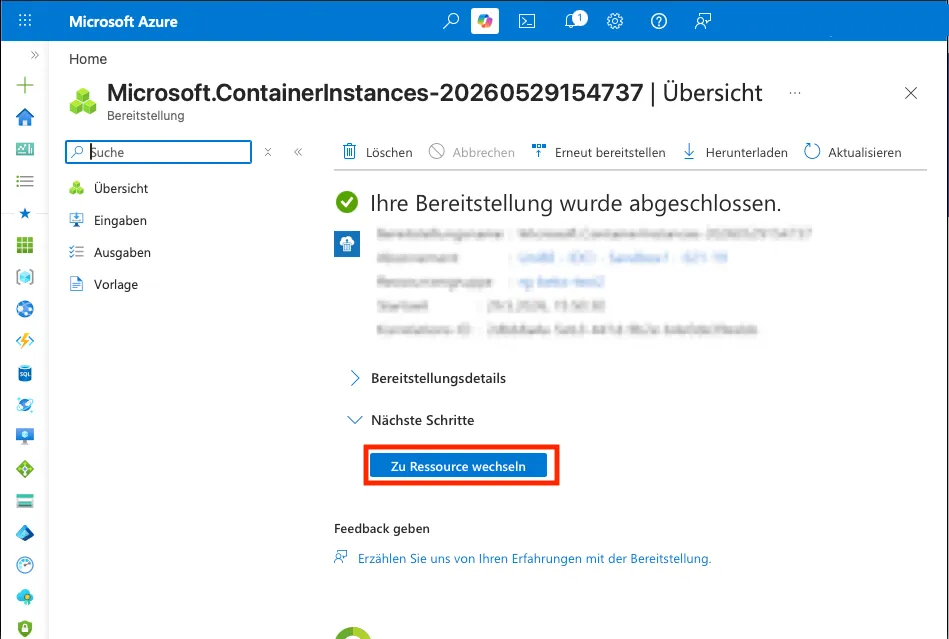The height and width of the screenshot is (639, 949).
Task: Expand Bereitstellungsdetails section
Action: (x=427, y=378)
